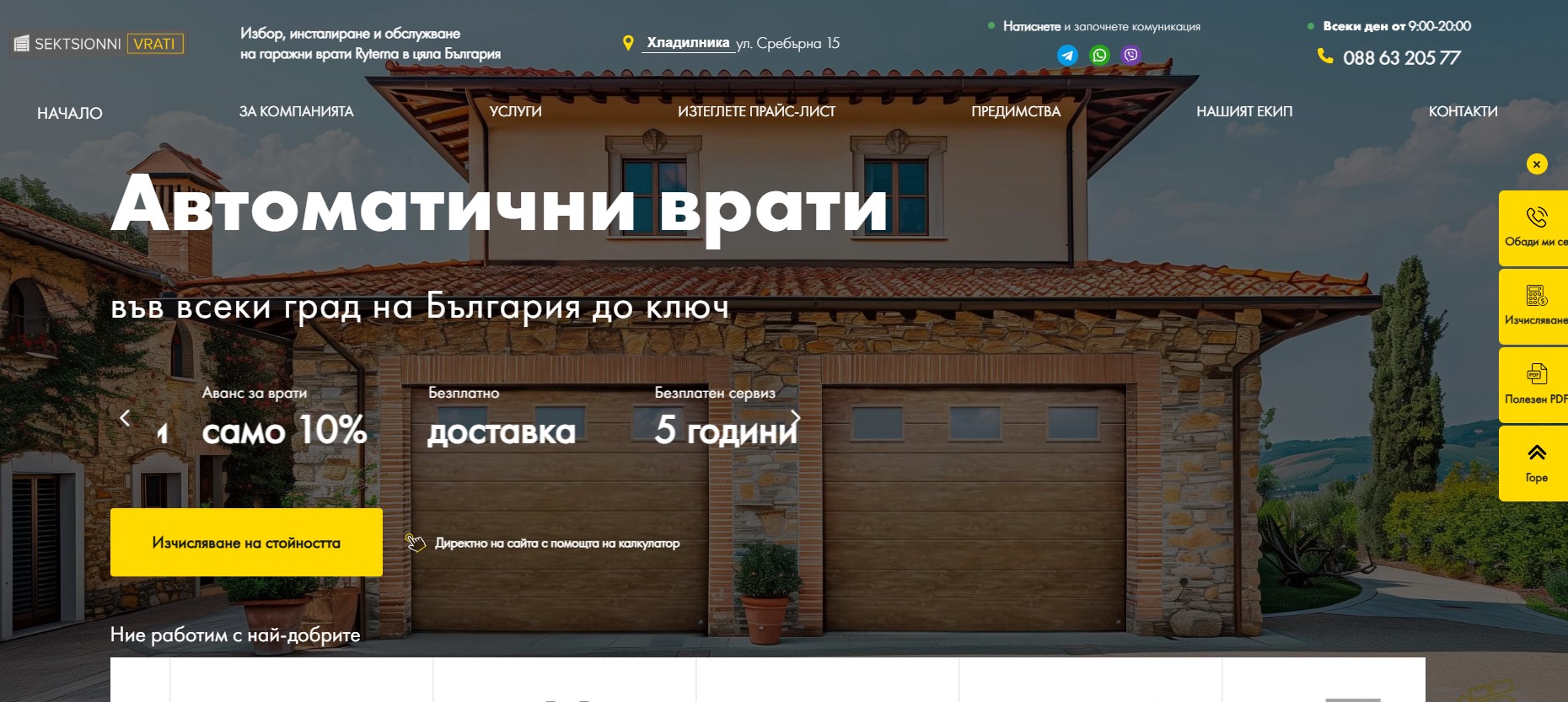Open the WhatsApp chat icon
Viewport: 1568px width, 702px height.
pyautogui.click(x=1099, y=56)
